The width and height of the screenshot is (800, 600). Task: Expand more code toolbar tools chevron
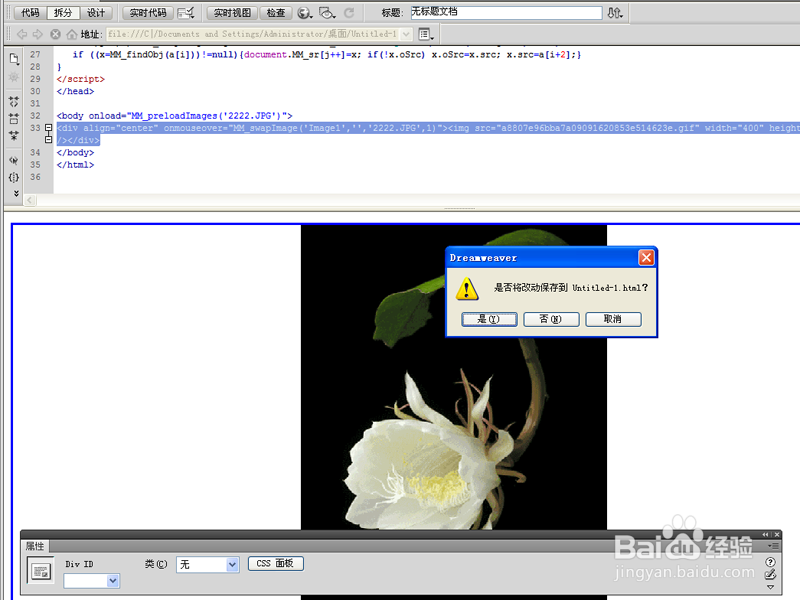pos(16,193)
